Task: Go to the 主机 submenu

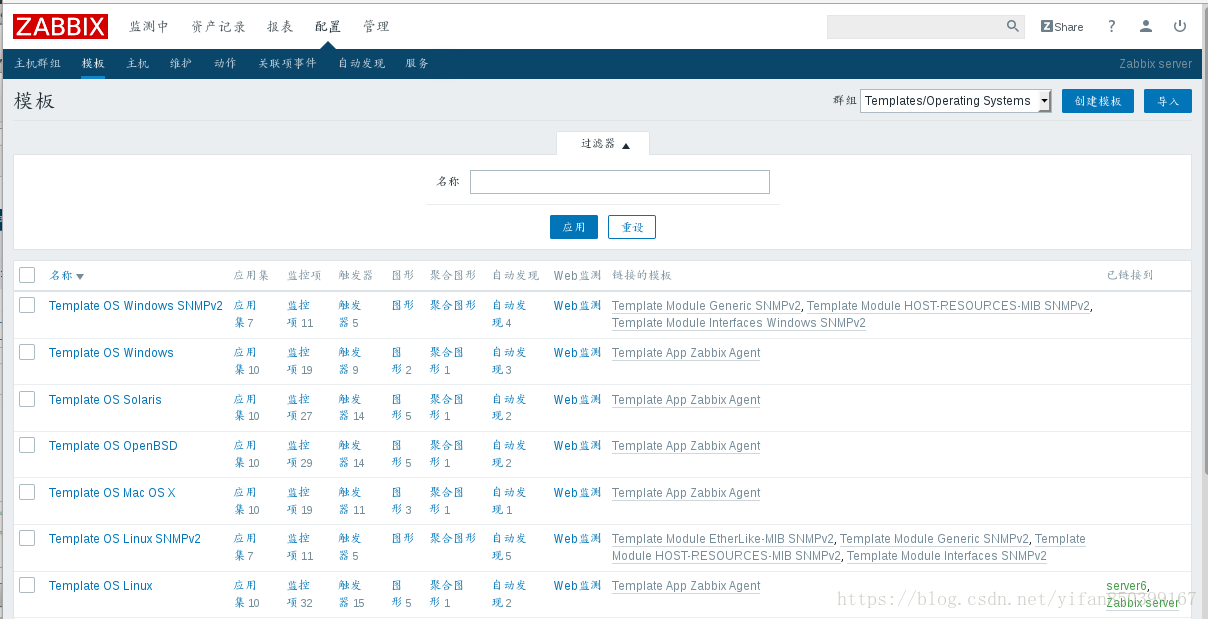Action: [x=137, y=63]
